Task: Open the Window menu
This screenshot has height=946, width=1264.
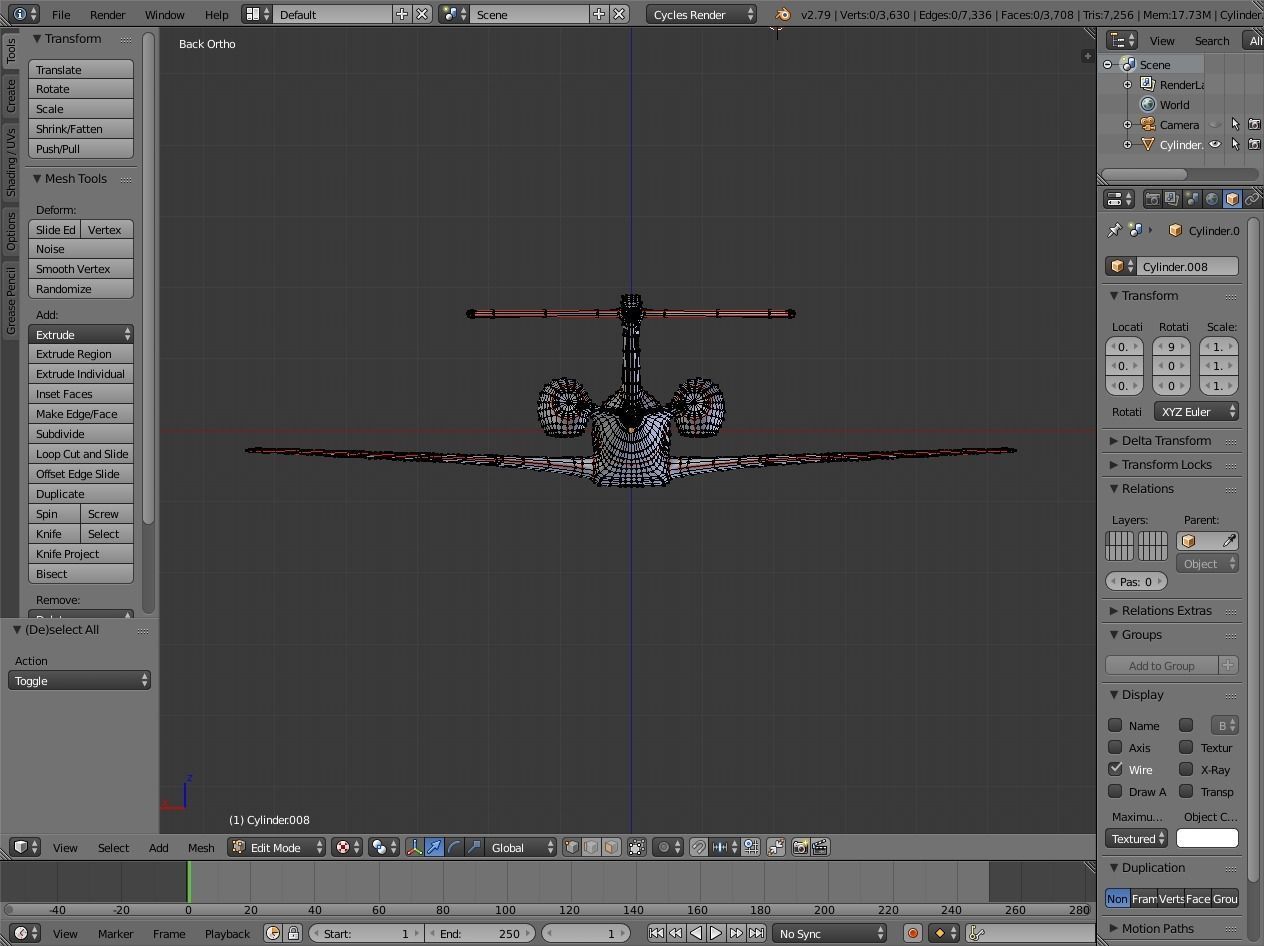Action: tap(164, 14)
